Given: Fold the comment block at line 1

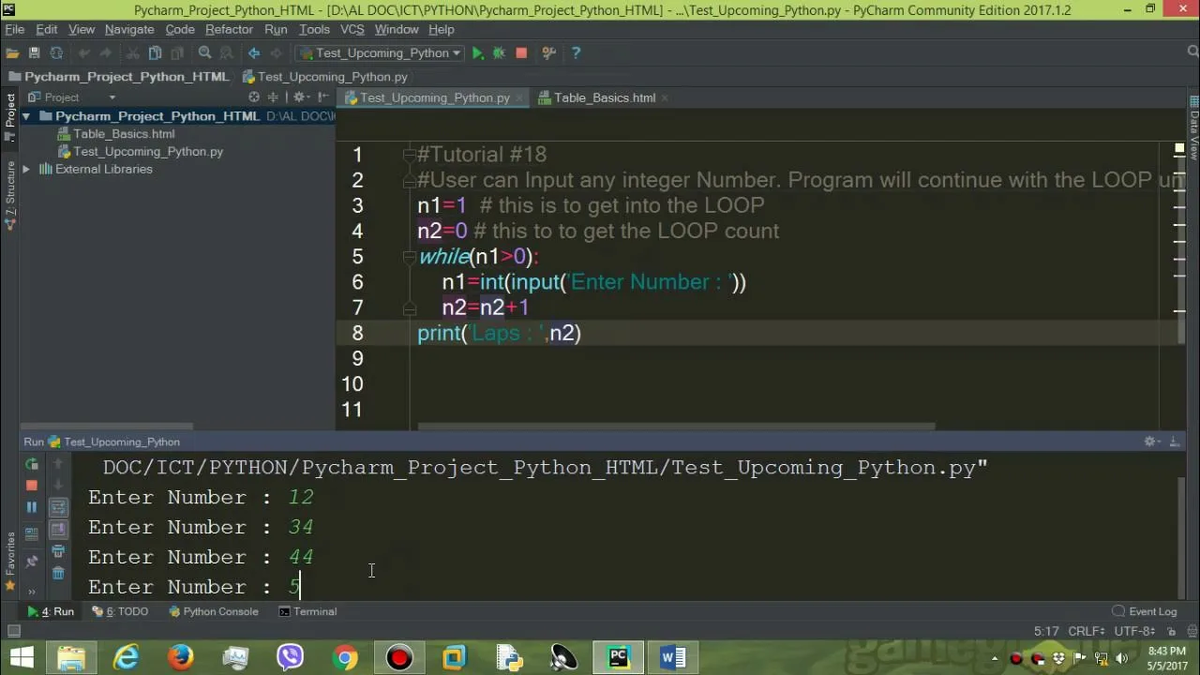Looking at the screenshot, I should [x=409, y=155].
